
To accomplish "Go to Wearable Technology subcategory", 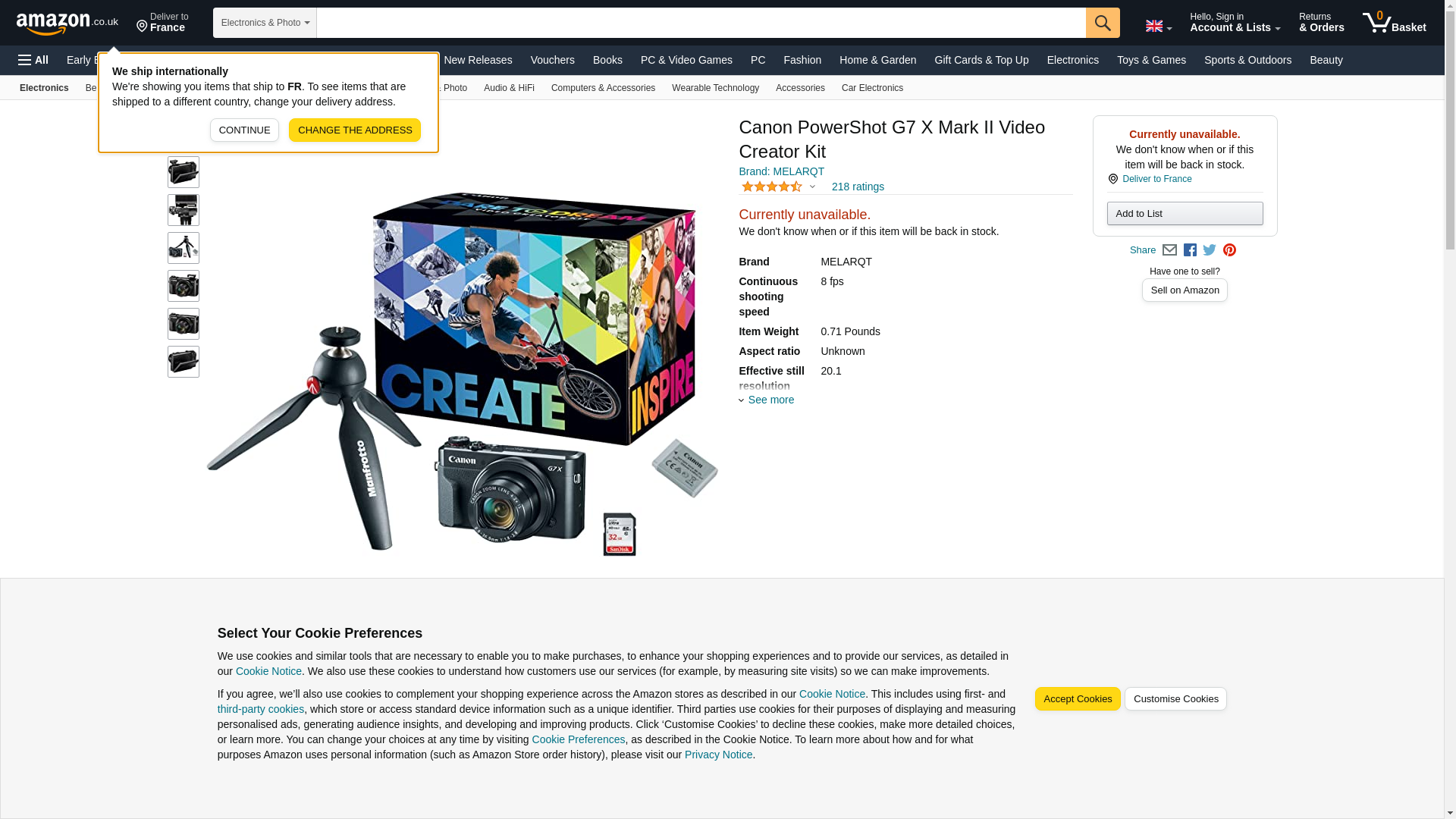I will pos(715,88).
